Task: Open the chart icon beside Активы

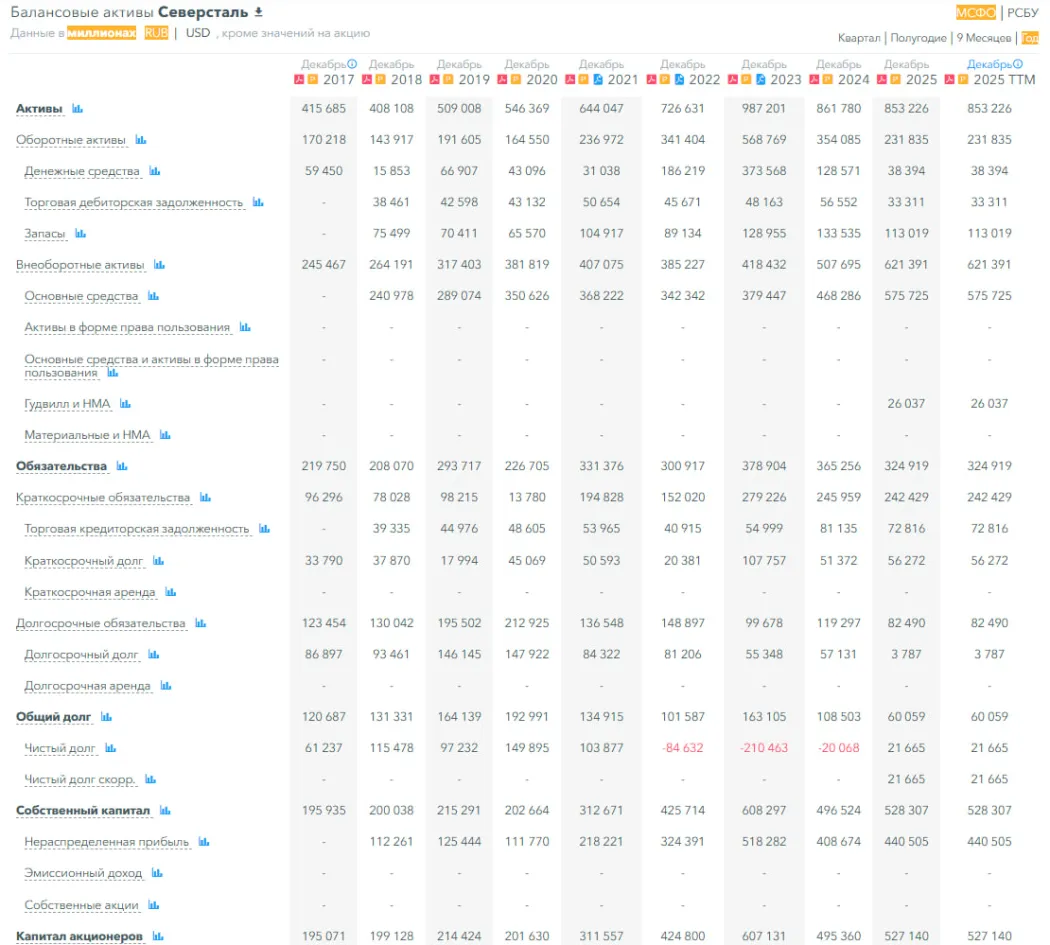Action: click(x=78, y=108)
